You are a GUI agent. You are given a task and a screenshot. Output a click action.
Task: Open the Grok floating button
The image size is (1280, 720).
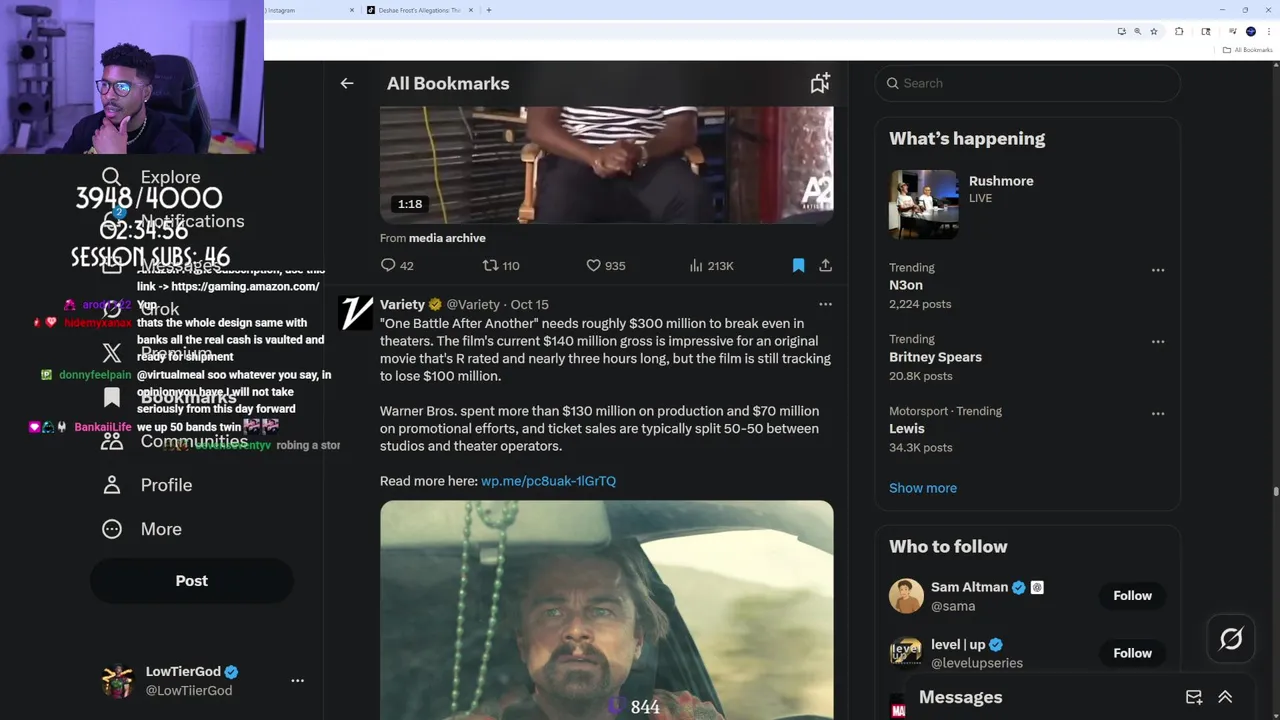1231,638
